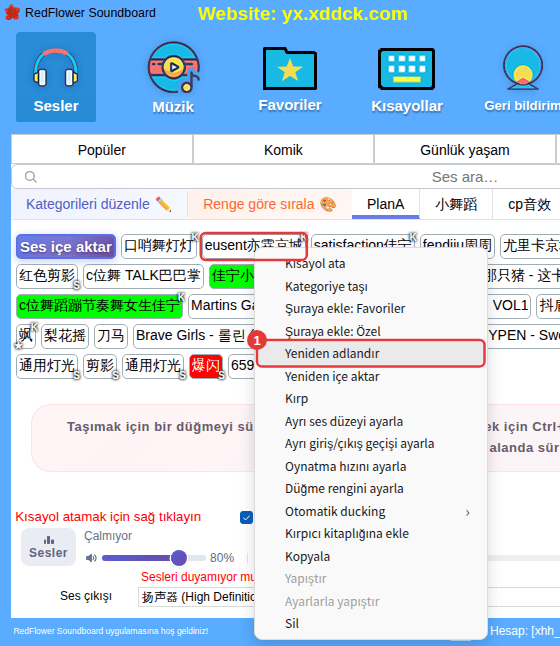
Task: Switch to the PlanA category tab
Action: click(x=385, y=204)
